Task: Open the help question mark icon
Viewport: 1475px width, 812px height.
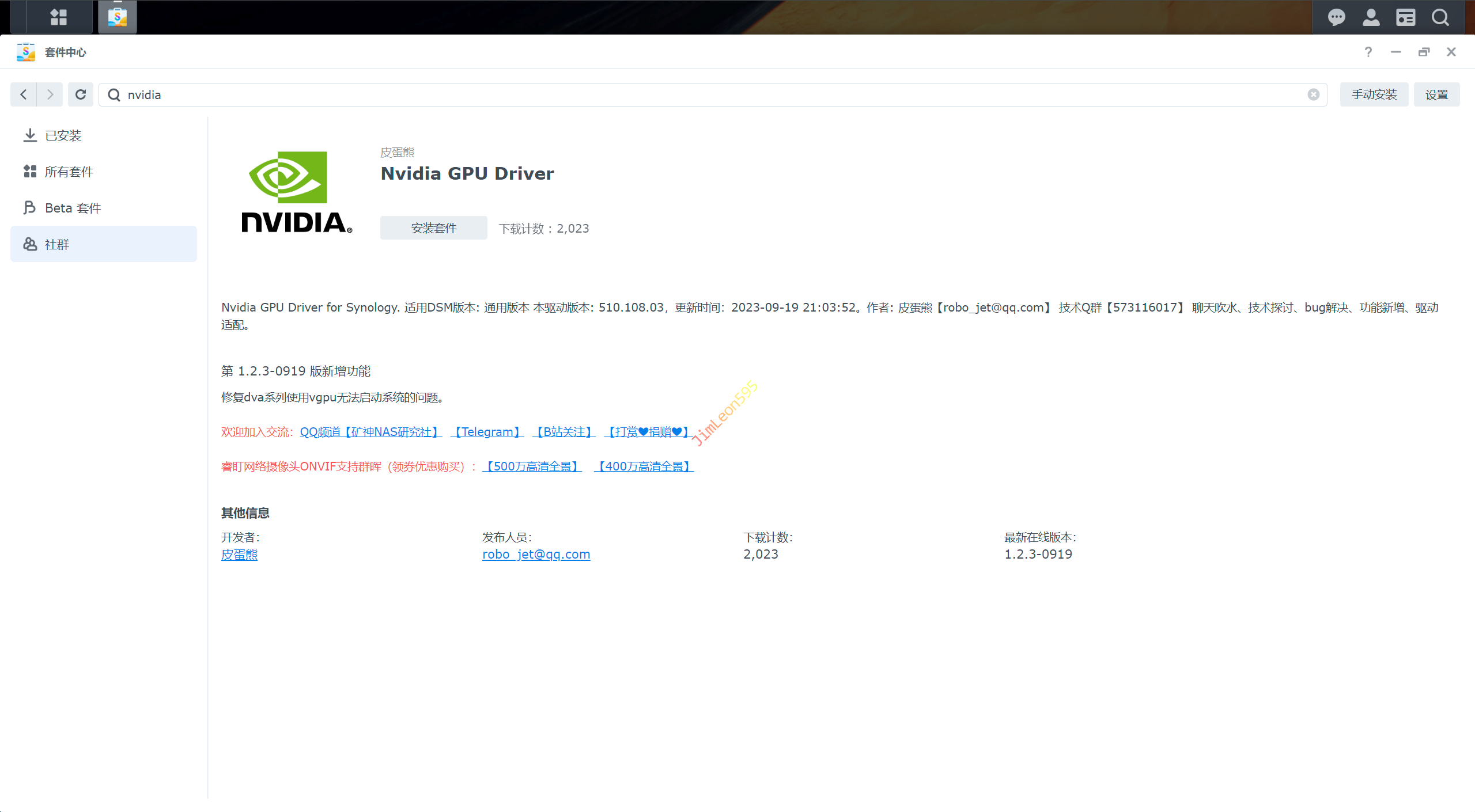Action: 1368,52
